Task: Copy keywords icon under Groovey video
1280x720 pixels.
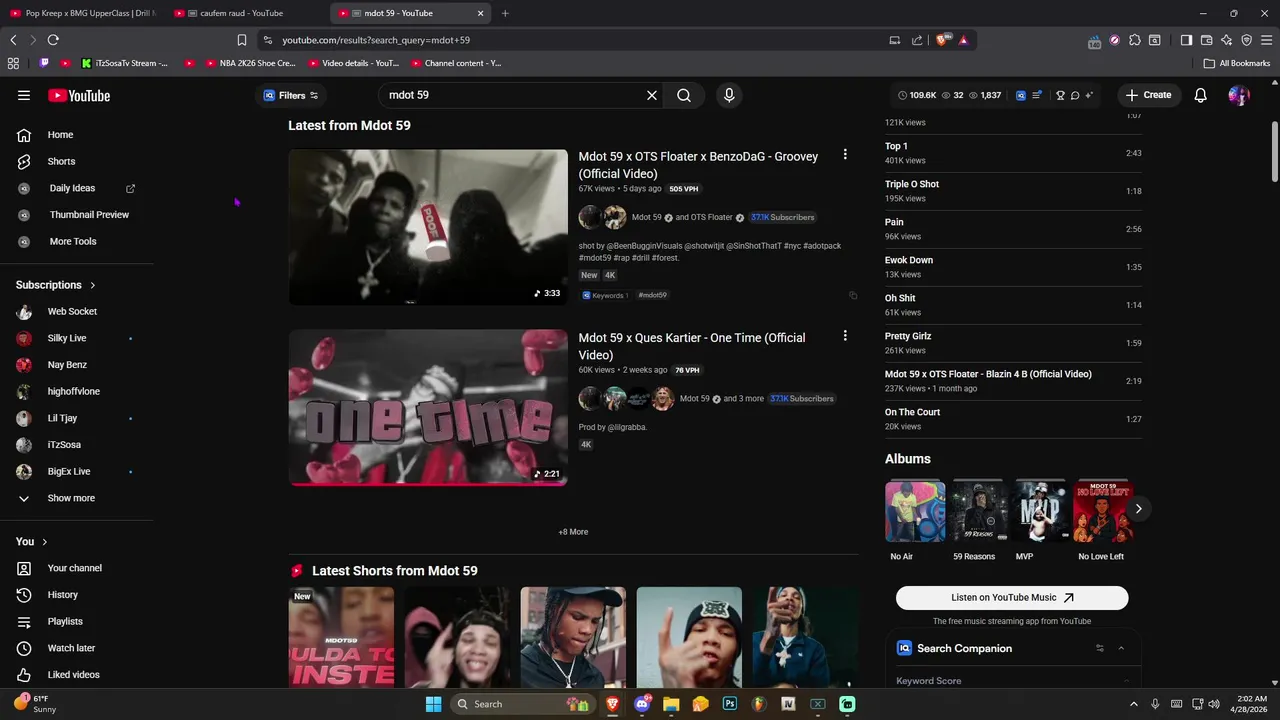Action: tap(853, 296)
